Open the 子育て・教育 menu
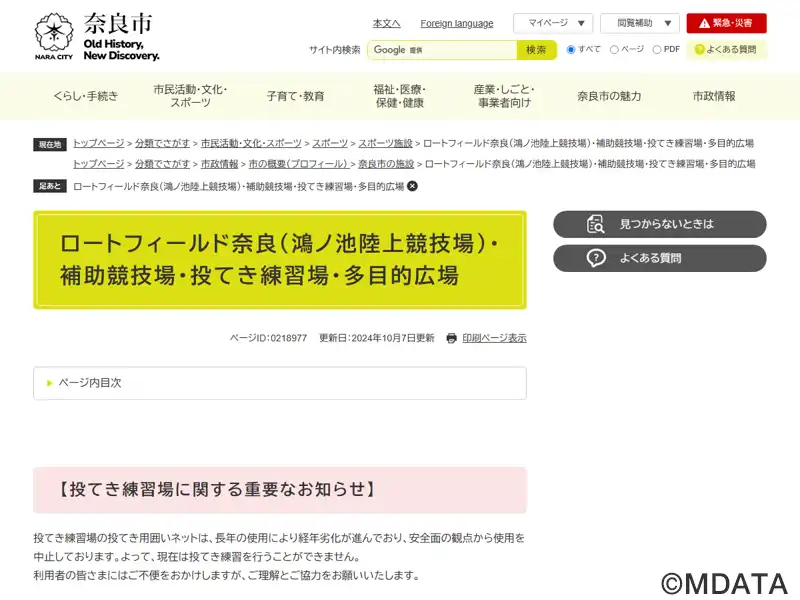This screenshot has height=600, width=800. click(295, 96)
